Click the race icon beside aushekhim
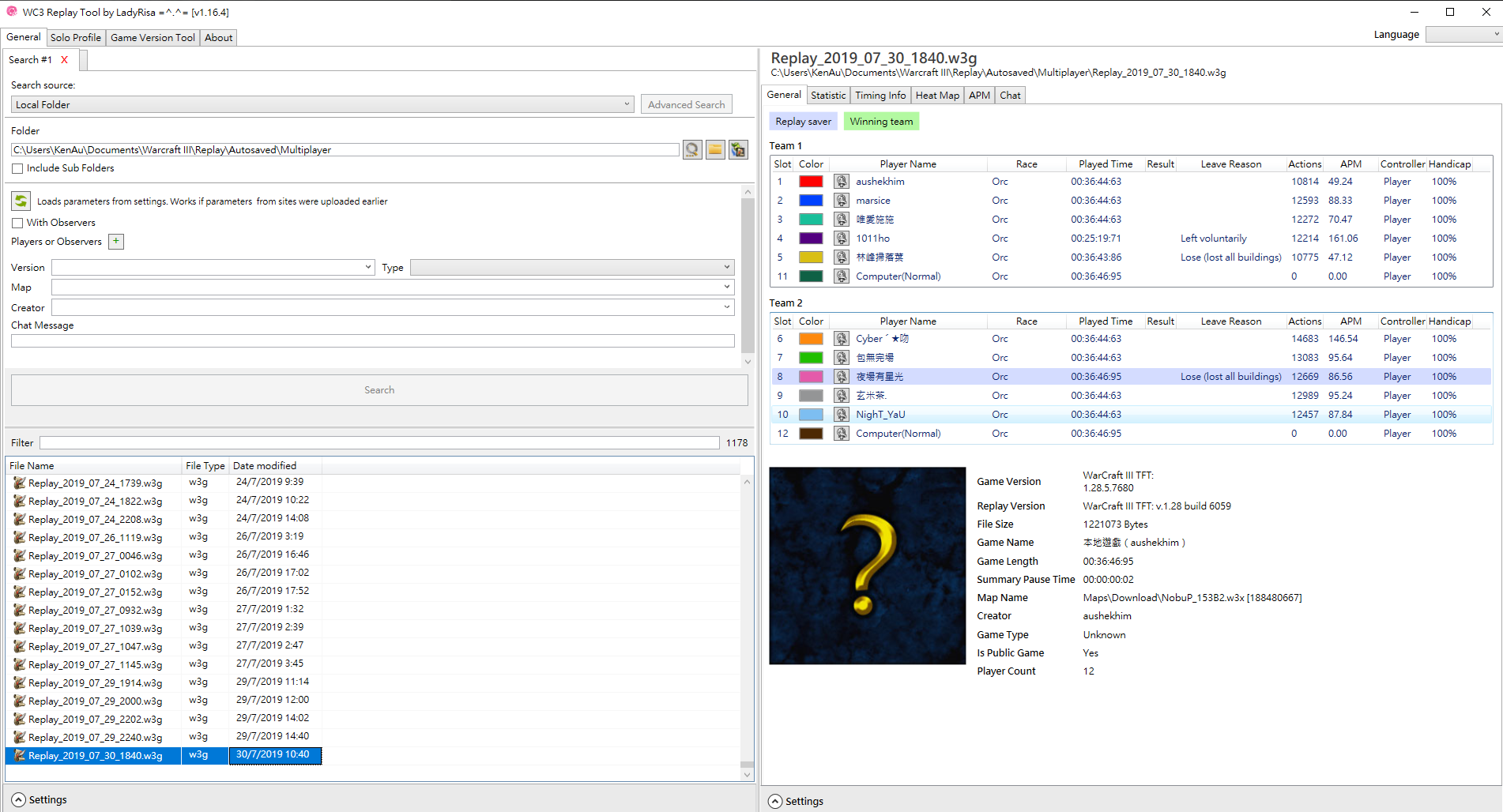The image size is (1503, 812). click(842, 182)
